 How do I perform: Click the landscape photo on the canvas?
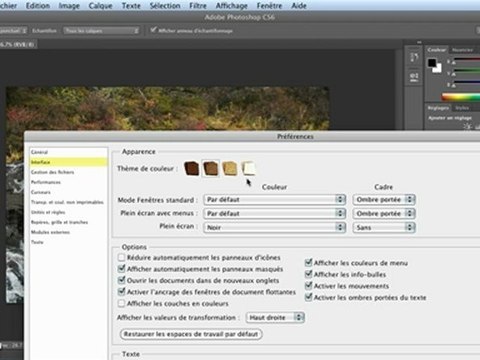167,108
